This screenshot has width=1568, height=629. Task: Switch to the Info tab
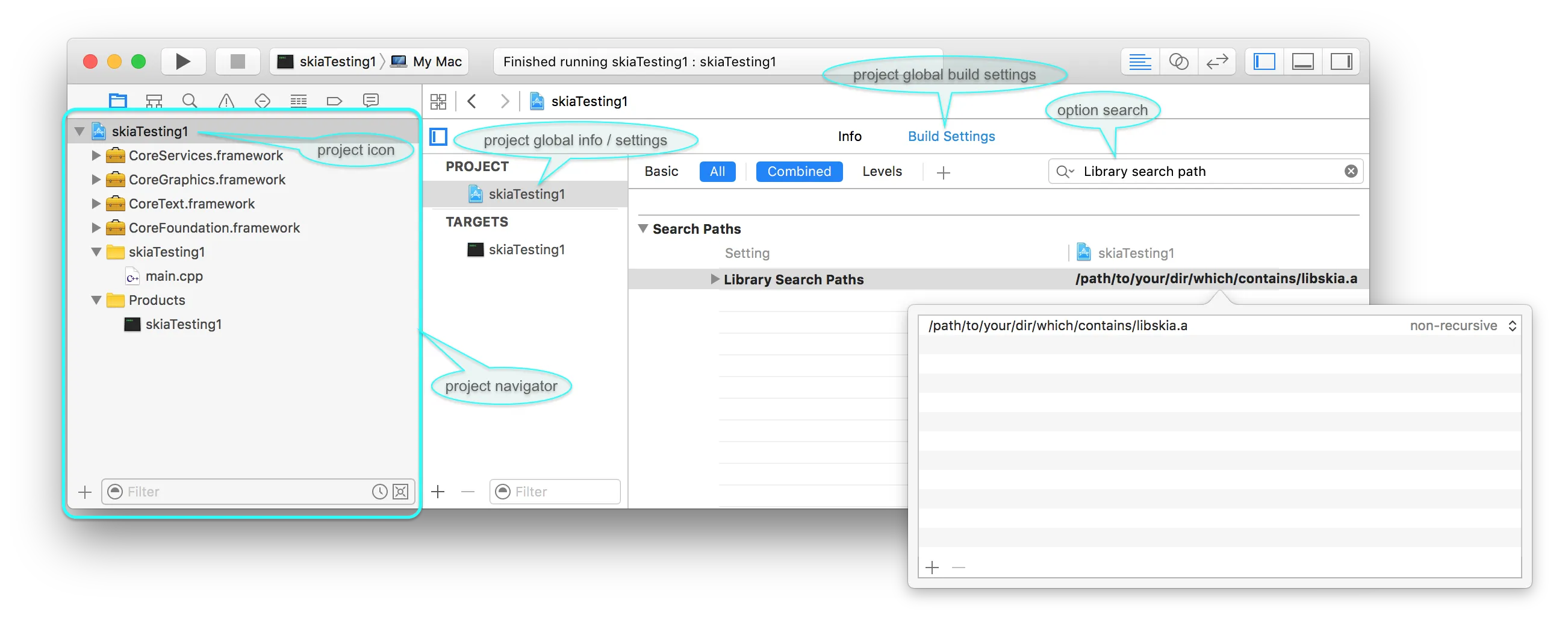click(850, 136)
